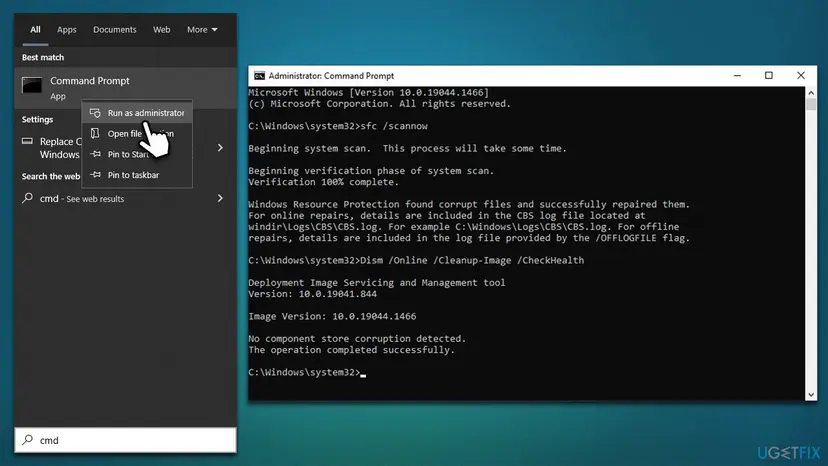Click the search box magnifier icon
Image resolution: width=828 pixels, height=466 pixels.
[28, 440]
